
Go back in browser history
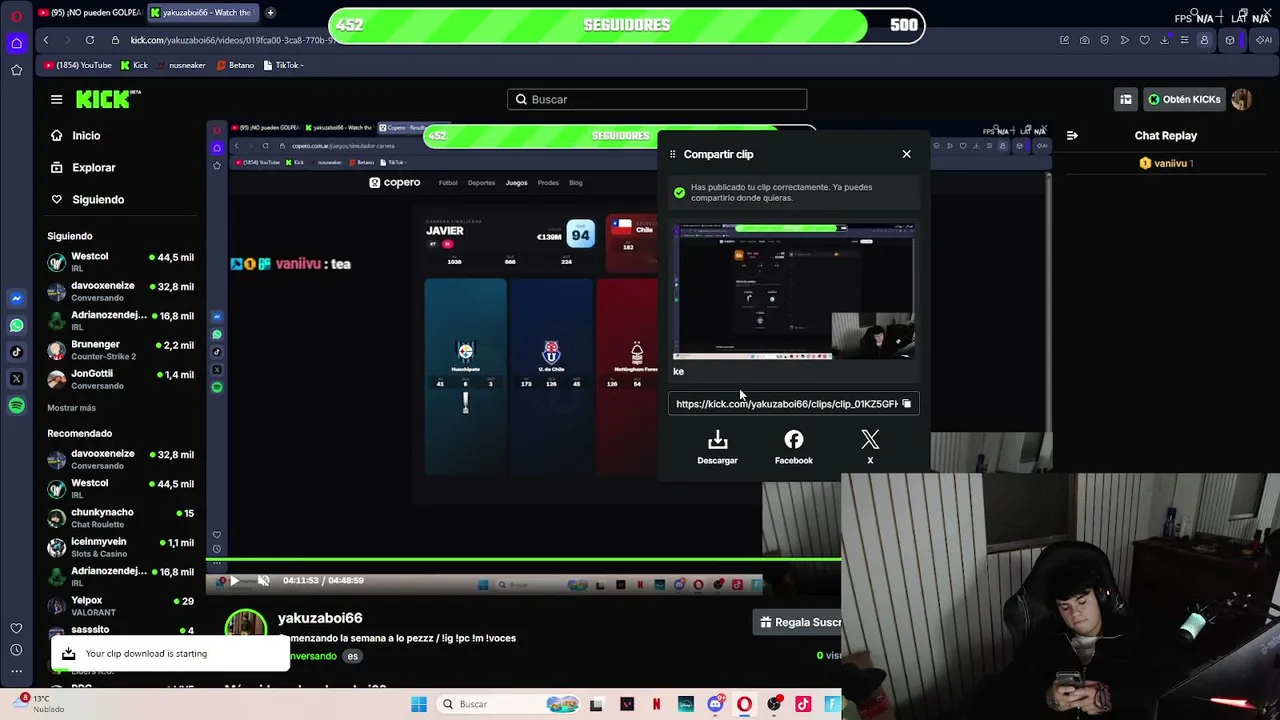coord(46,40)
